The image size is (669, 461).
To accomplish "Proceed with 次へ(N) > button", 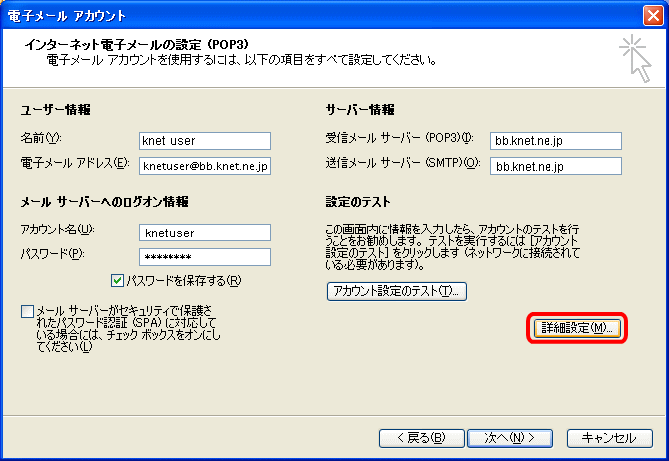I will [x=510, y=438].
